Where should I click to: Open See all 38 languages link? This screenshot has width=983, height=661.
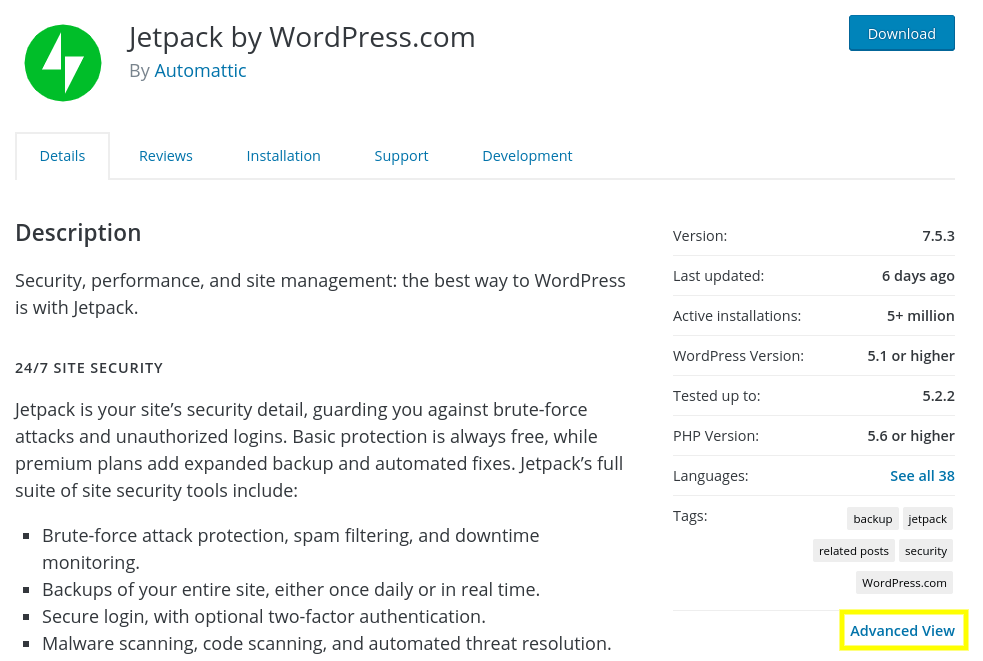pyautogui.click(x=922, y=476)
